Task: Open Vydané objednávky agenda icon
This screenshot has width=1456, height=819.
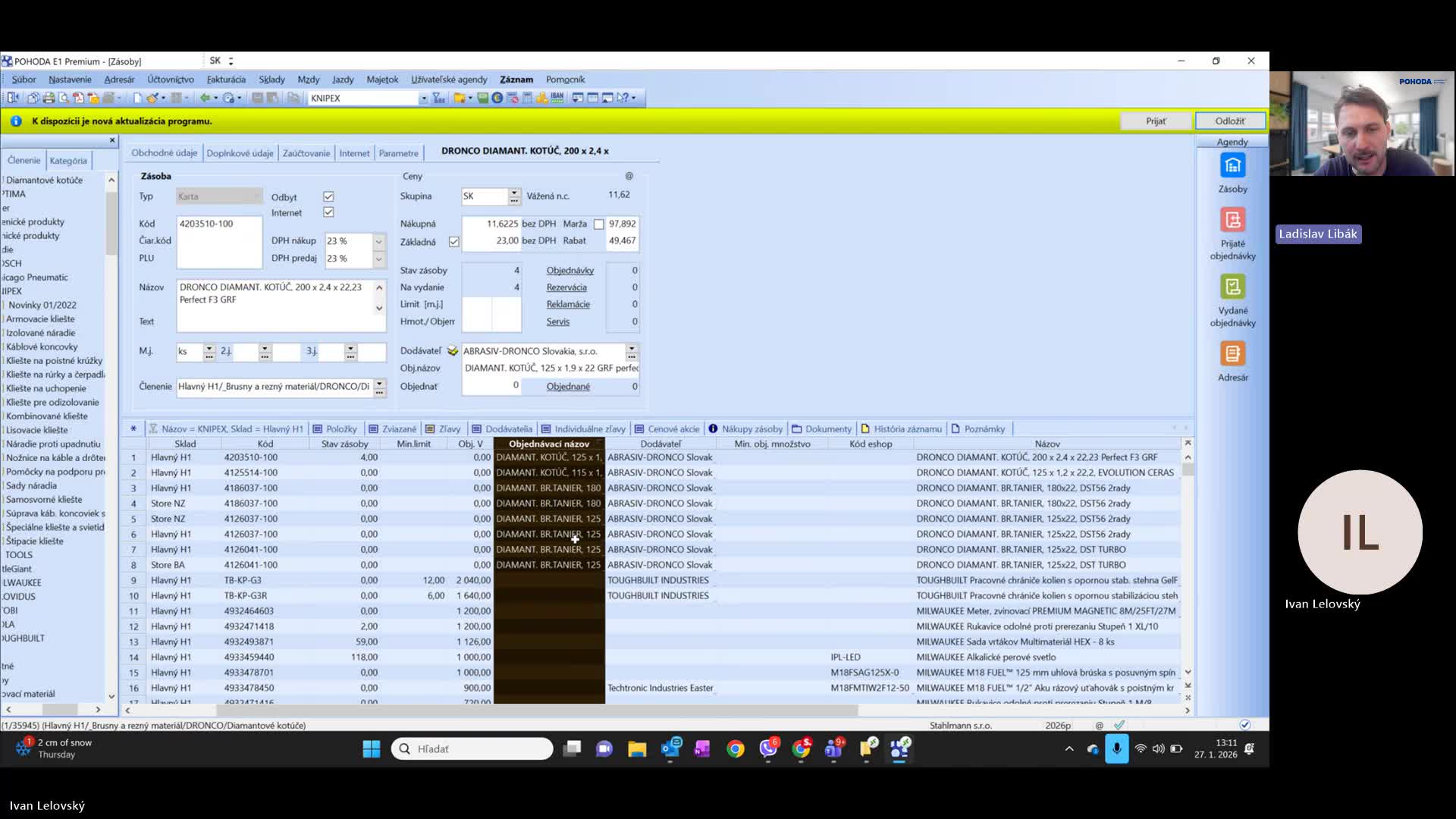Action: (1232, 287)
